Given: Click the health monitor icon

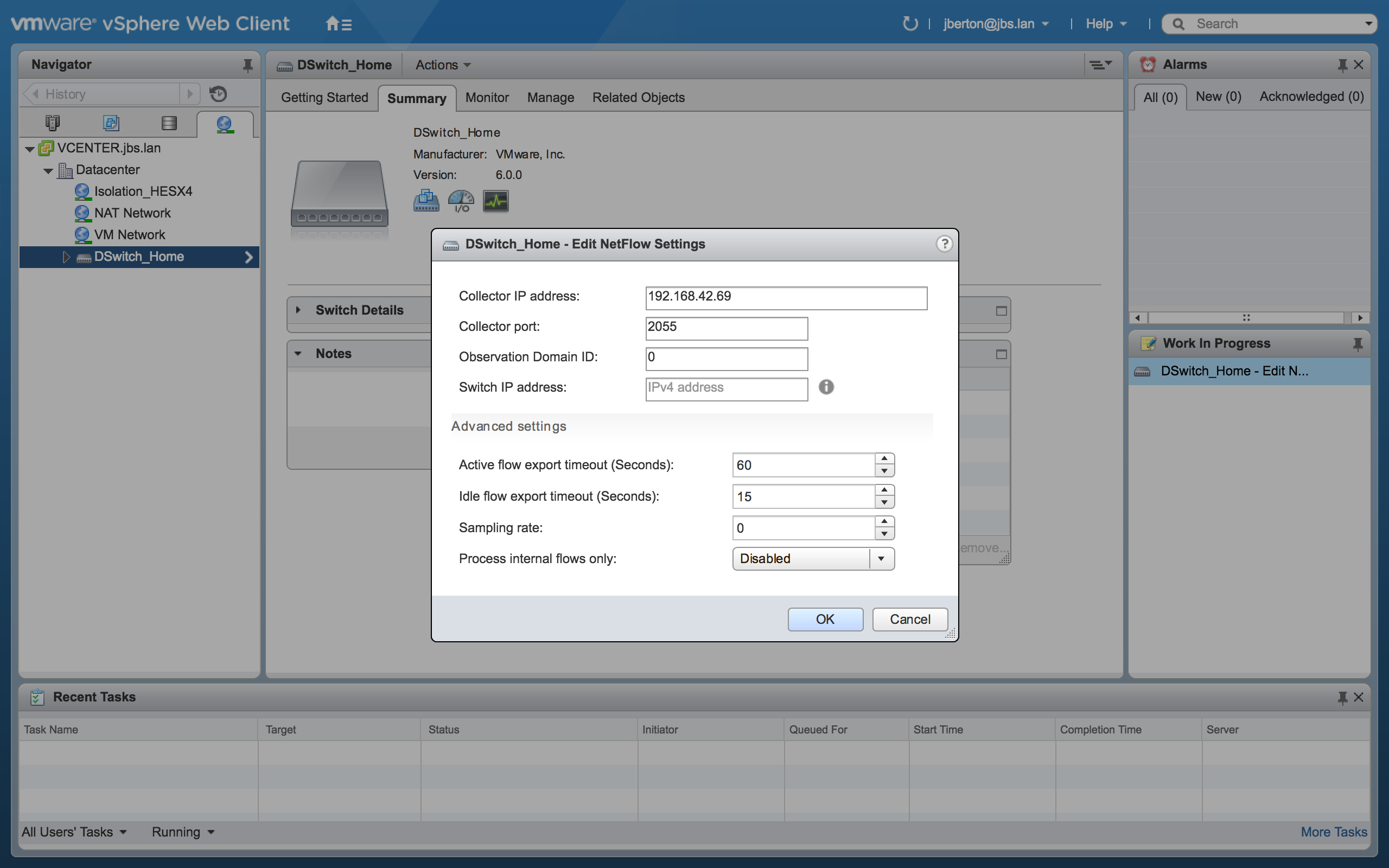Looking at the screenshot, I should [495, 201].
